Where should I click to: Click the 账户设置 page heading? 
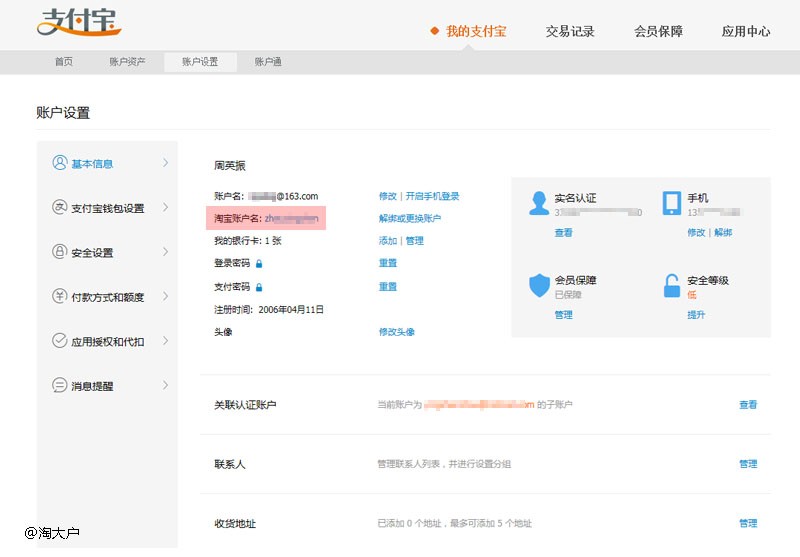63,113
